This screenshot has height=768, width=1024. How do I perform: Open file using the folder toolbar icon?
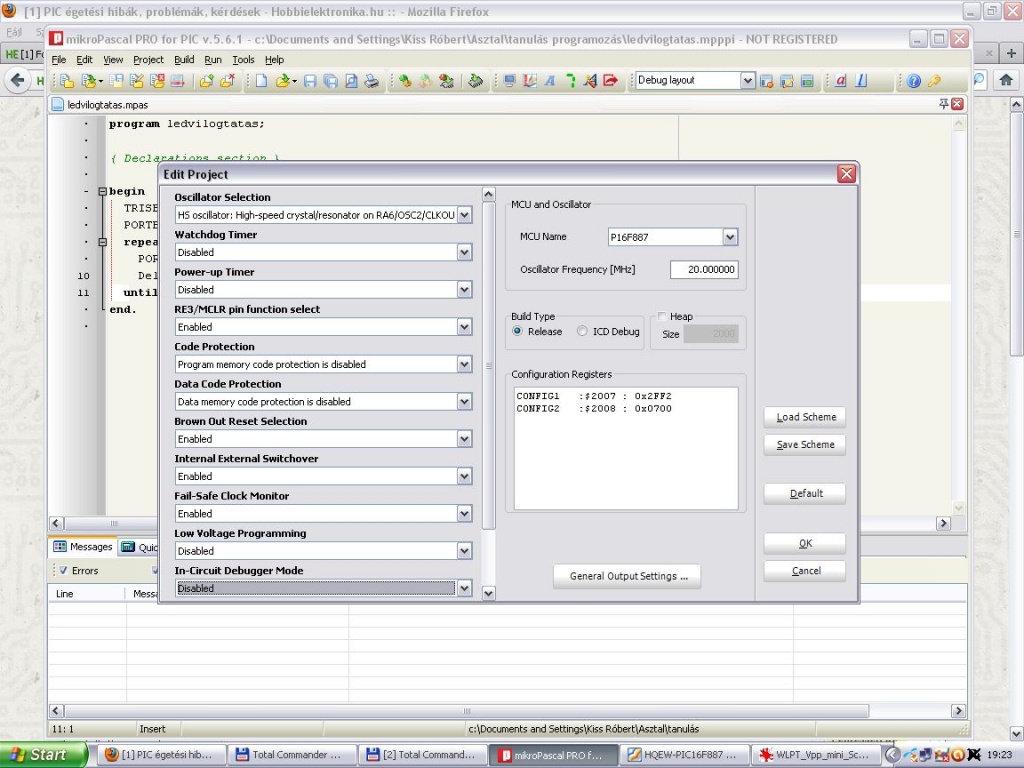[283, 81]
